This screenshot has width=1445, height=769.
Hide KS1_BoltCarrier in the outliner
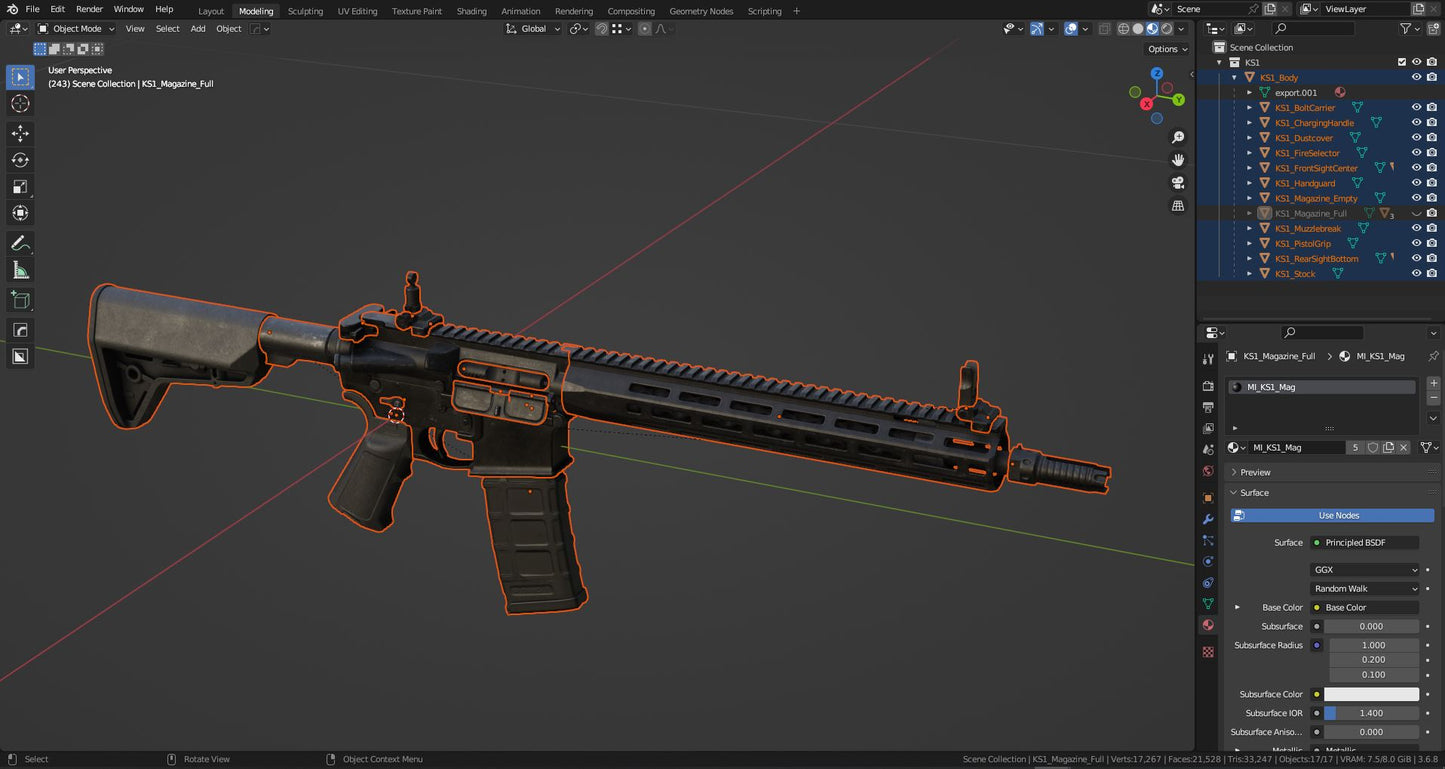(1416, 108)
